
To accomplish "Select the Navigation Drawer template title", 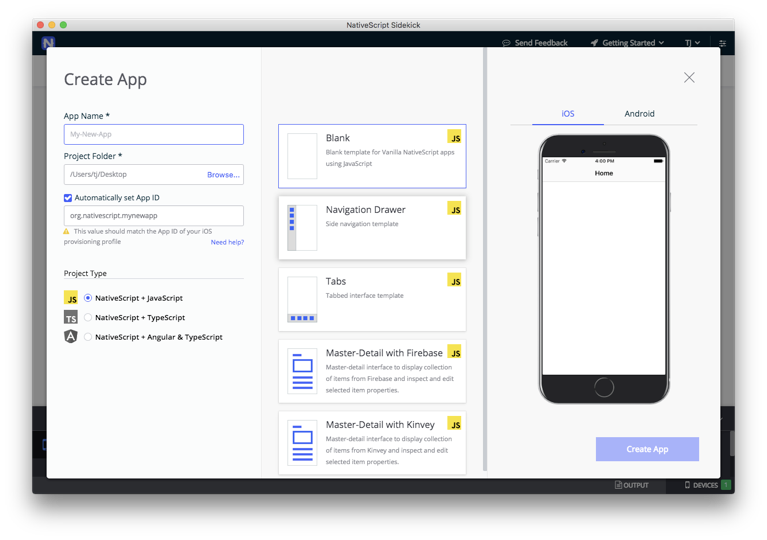I will tap(365, 209).
